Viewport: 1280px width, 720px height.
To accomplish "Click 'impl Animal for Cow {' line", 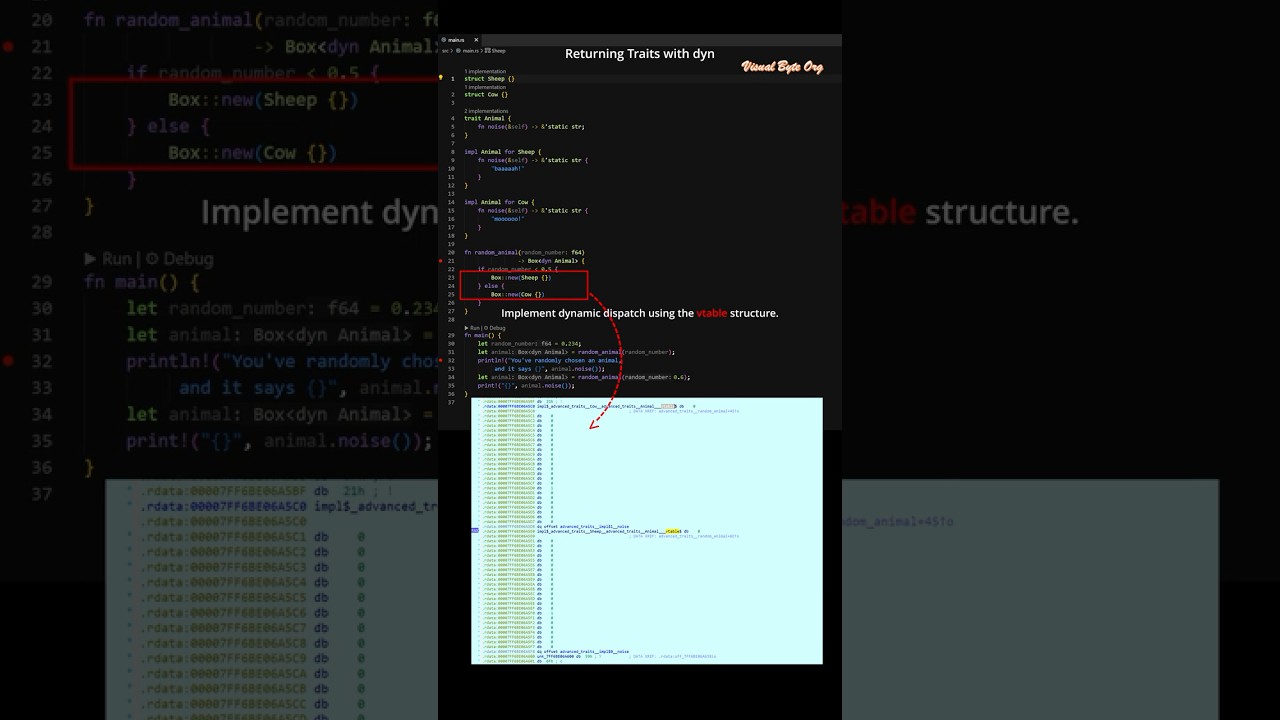I will coord(499,202).
